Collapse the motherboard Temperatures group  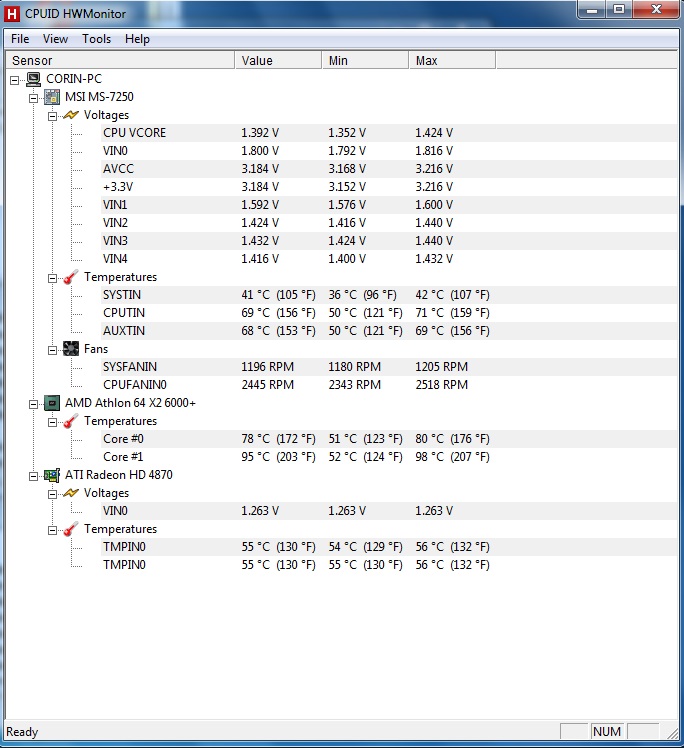52,279
